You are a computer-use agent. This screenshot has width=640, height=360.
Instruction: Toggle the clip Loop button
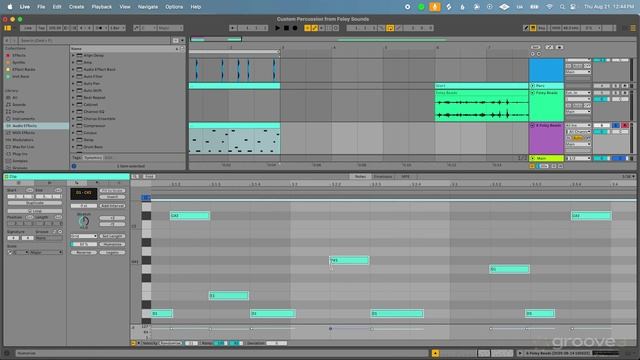(35, 211)
